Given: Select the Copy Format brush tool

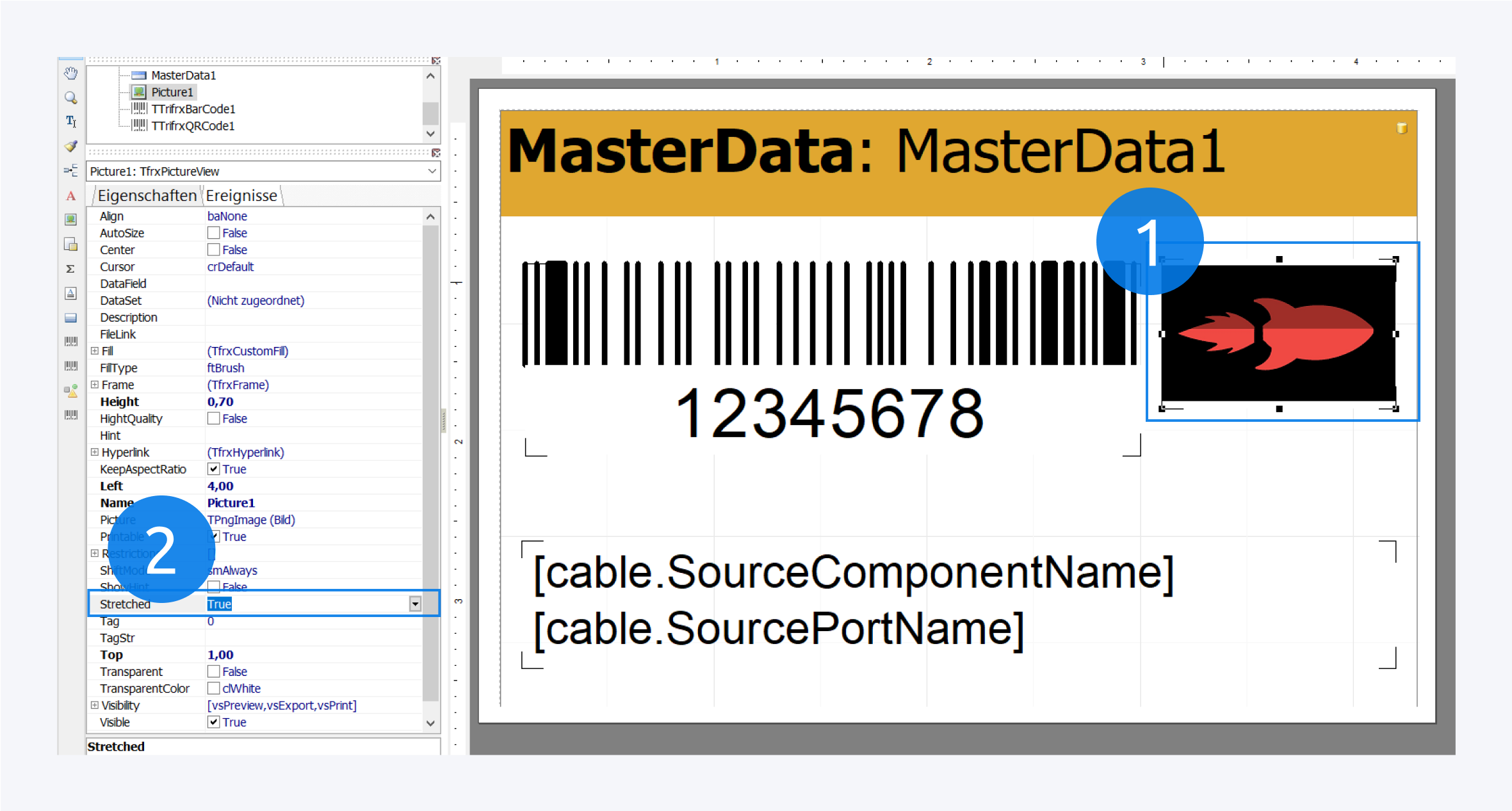Looking at the screenshot, I should tap(71, 146).
